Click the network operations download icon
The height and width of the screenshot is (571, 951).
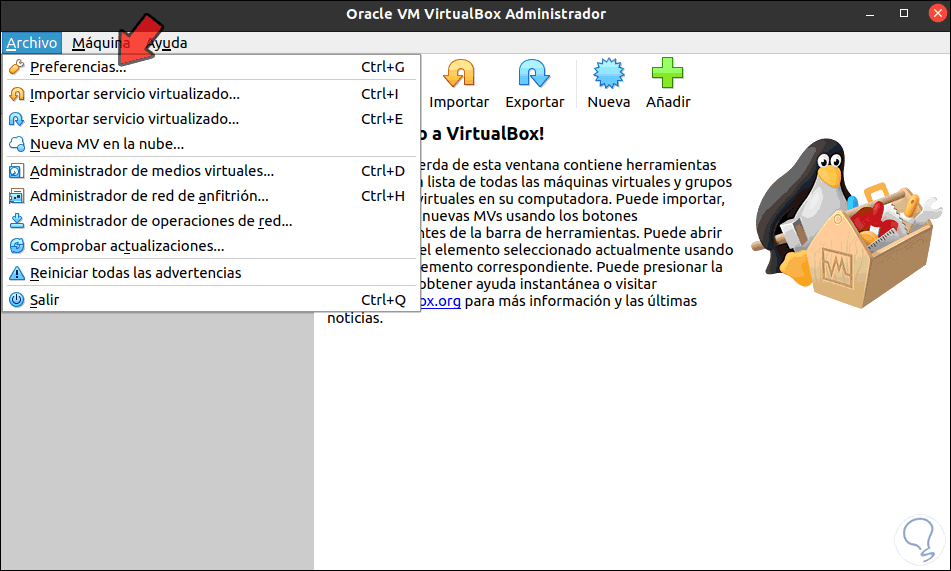(17, 221)
